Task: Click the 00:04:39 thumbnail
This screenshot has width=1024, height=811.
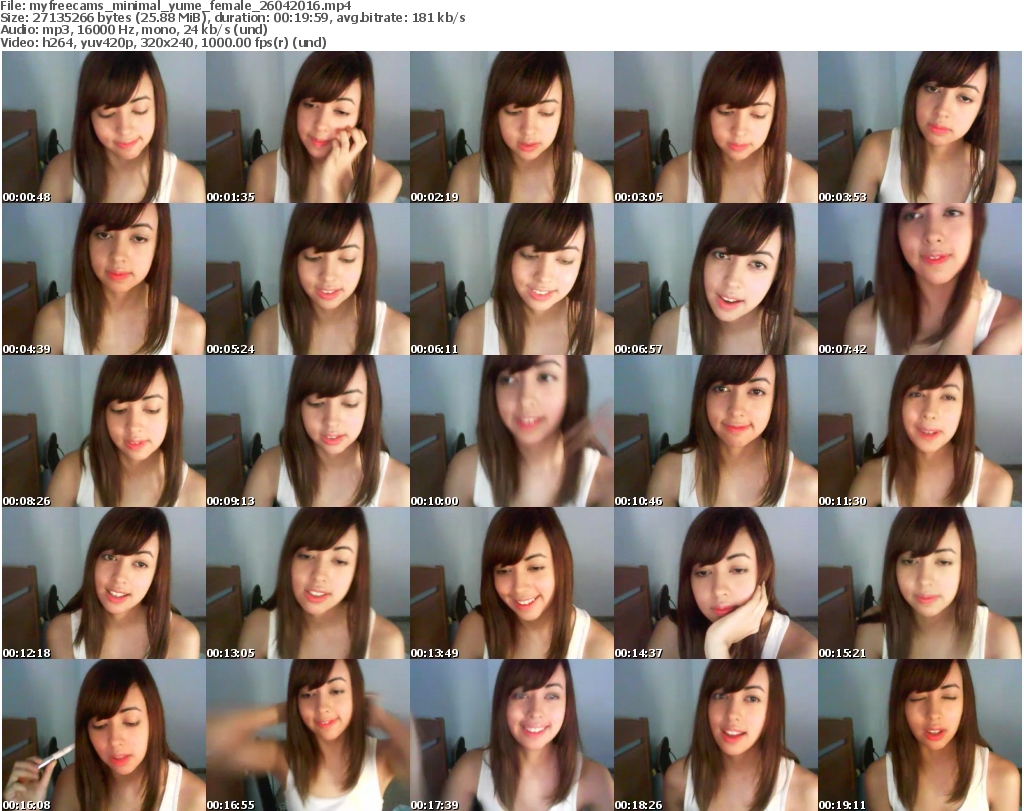Action: pyautogui.click(x=104, y=279)
